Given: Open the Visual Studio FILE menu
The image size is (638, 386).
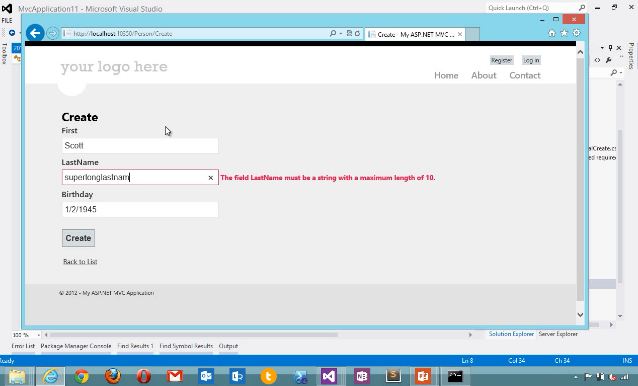Looking at the screenshot, I should click(x=7, y=20).
